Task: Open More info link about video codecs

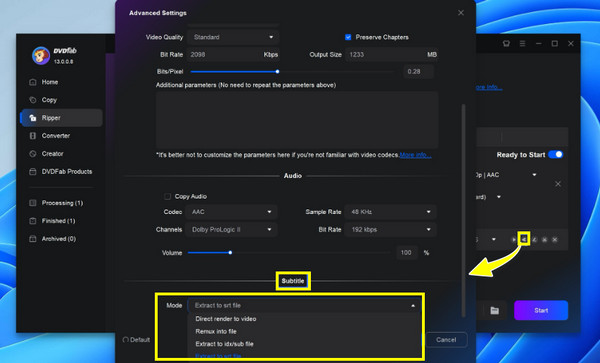Action: 416,155
